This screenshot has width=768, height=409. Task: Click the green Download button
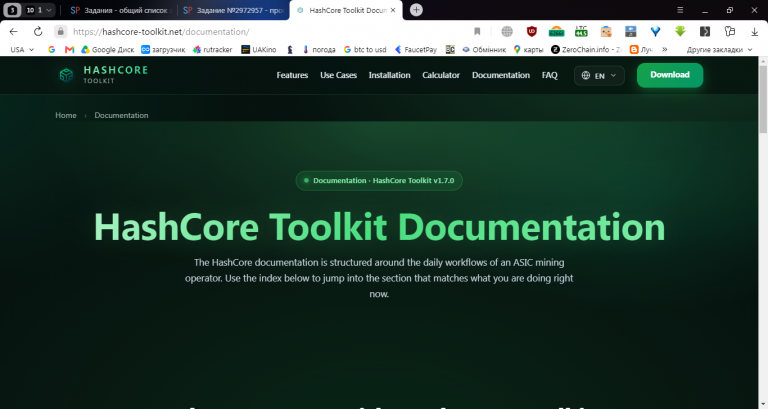[670, 75]
